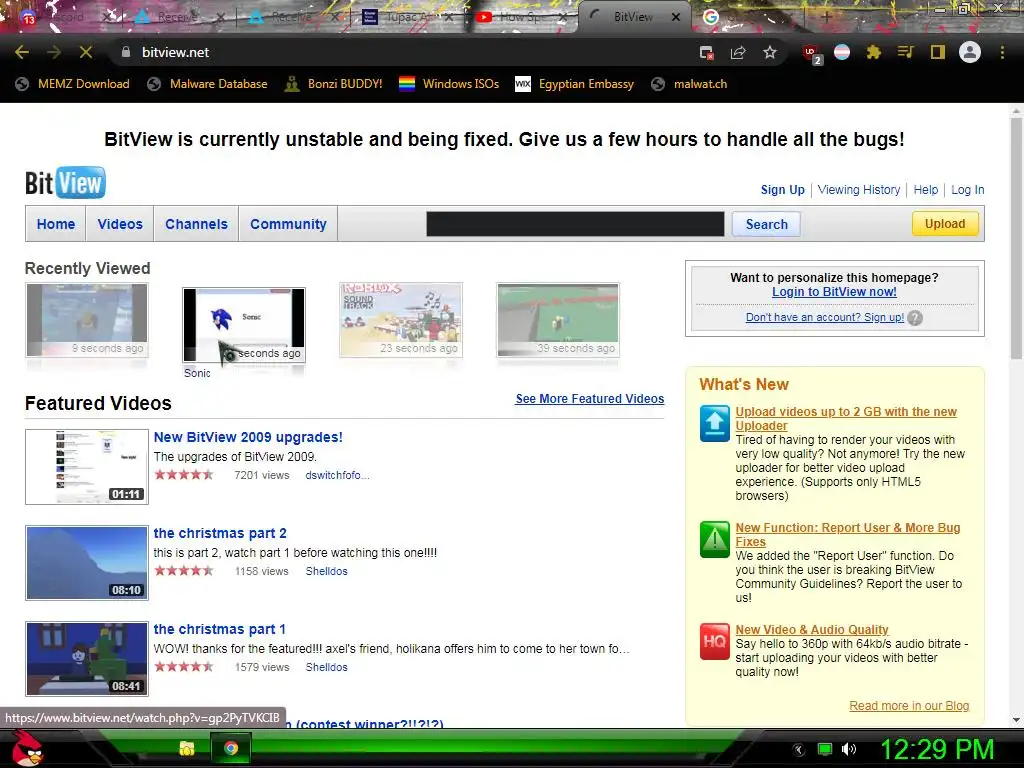The image size is (1024, 768).
Task: Open the Chrome three-dot menu
Action: click(1002, 52)
